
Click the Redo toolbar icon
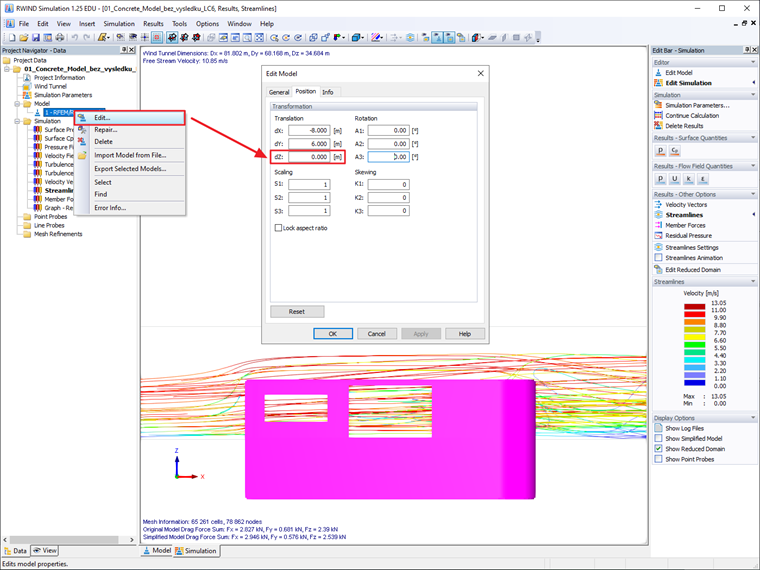(86, 37)
